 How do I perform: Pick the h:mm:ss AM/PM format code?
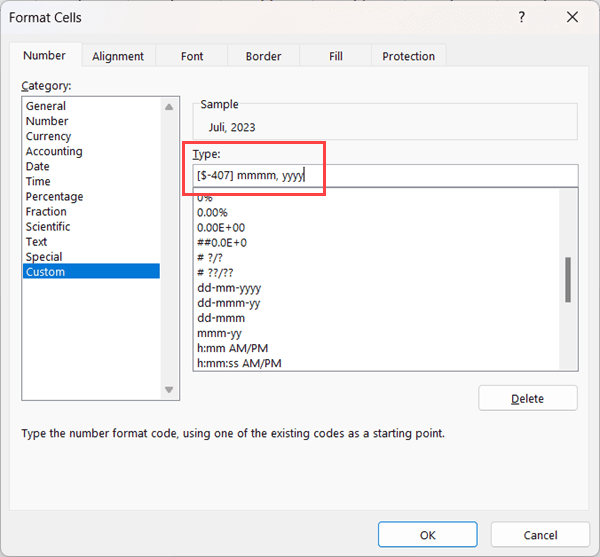tap(376, 363)
